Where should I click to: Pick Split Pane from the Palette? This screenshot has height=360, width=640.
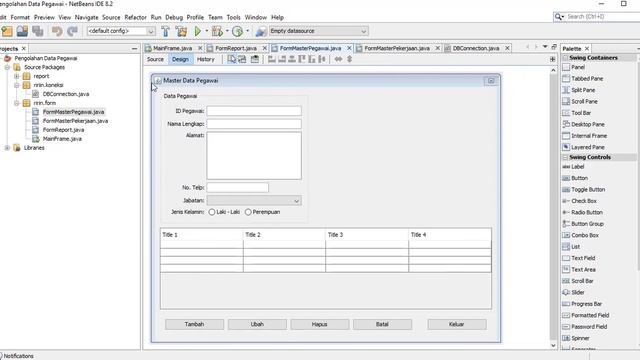click(578, 90)
